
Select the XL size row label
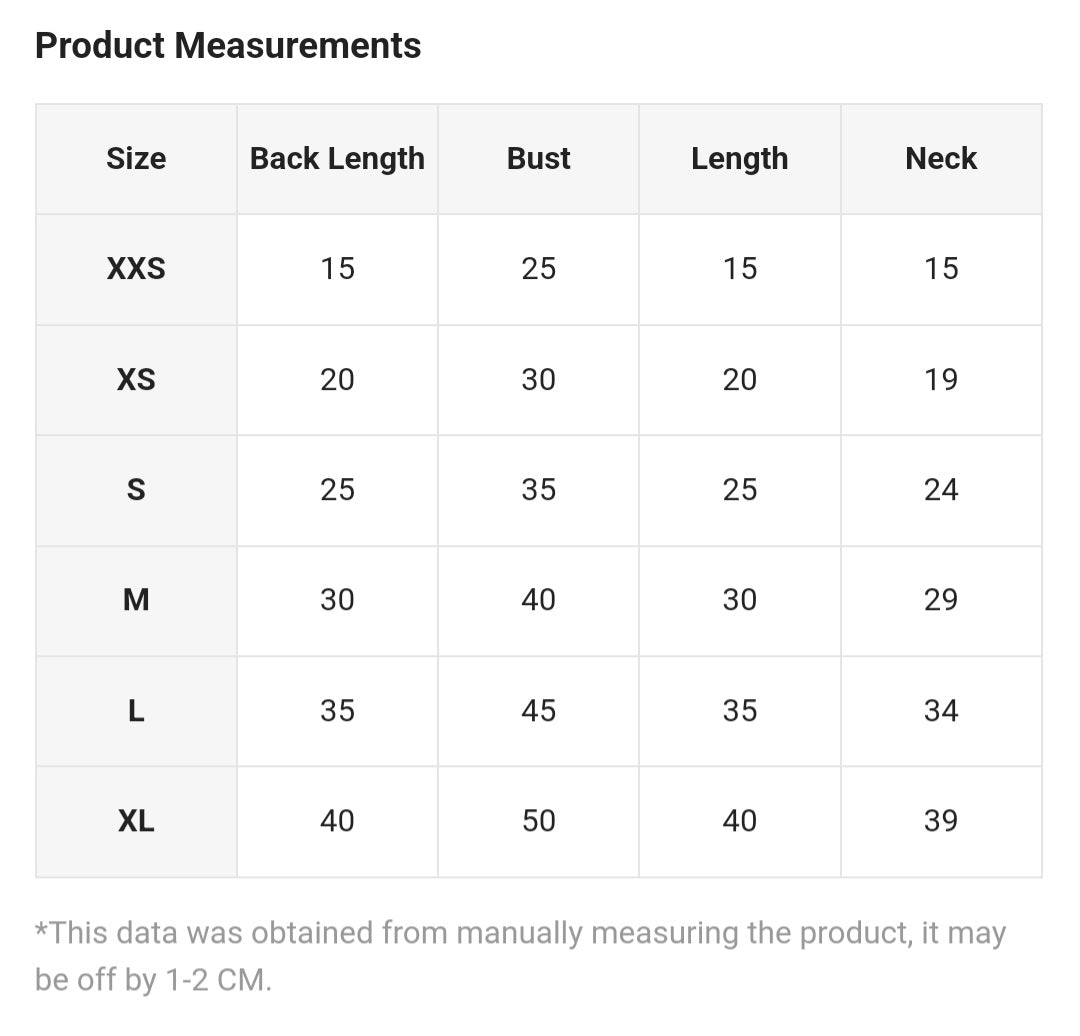136,821
